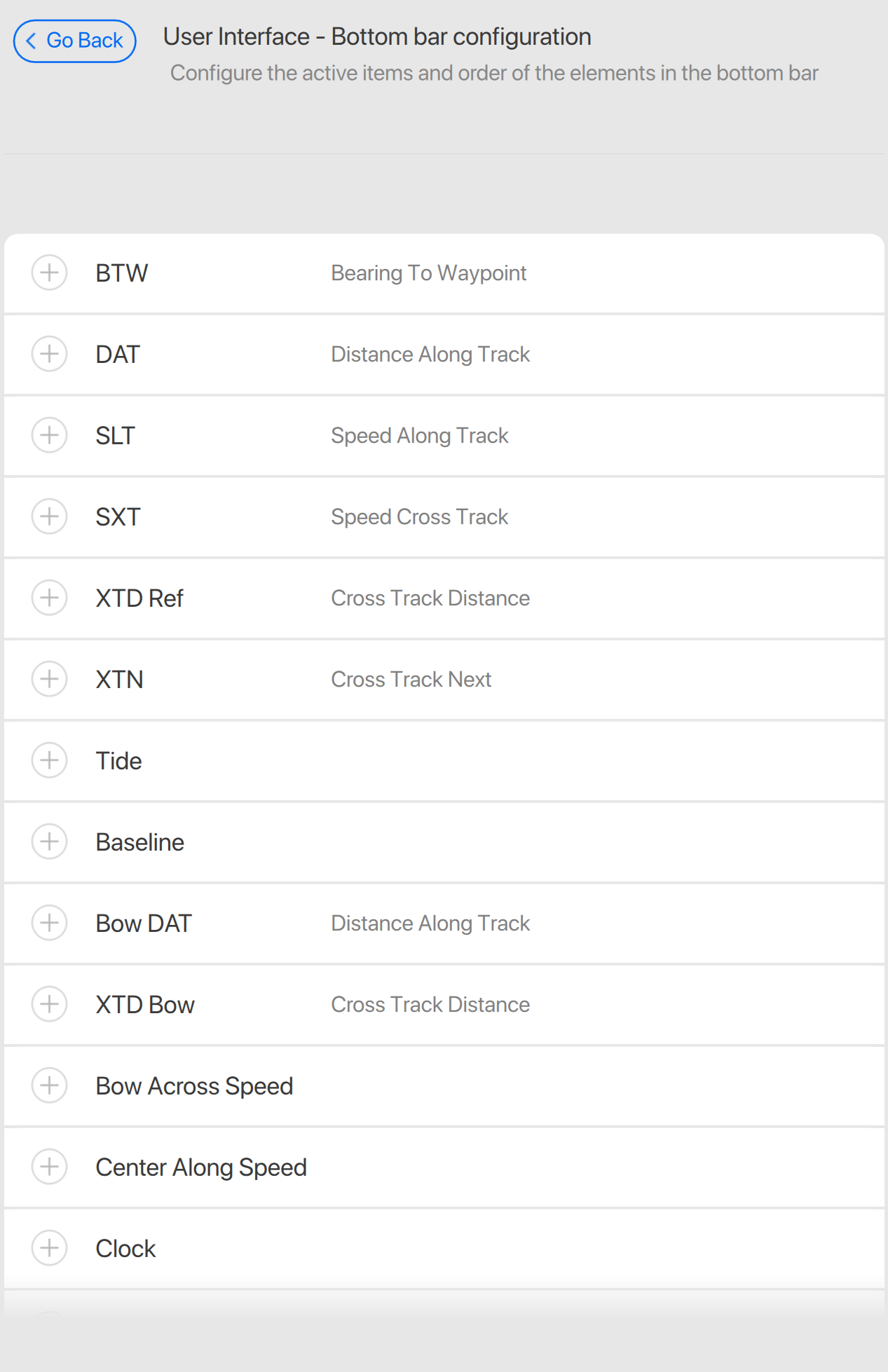Add DAT item with plus icon

tap(49, 354)
